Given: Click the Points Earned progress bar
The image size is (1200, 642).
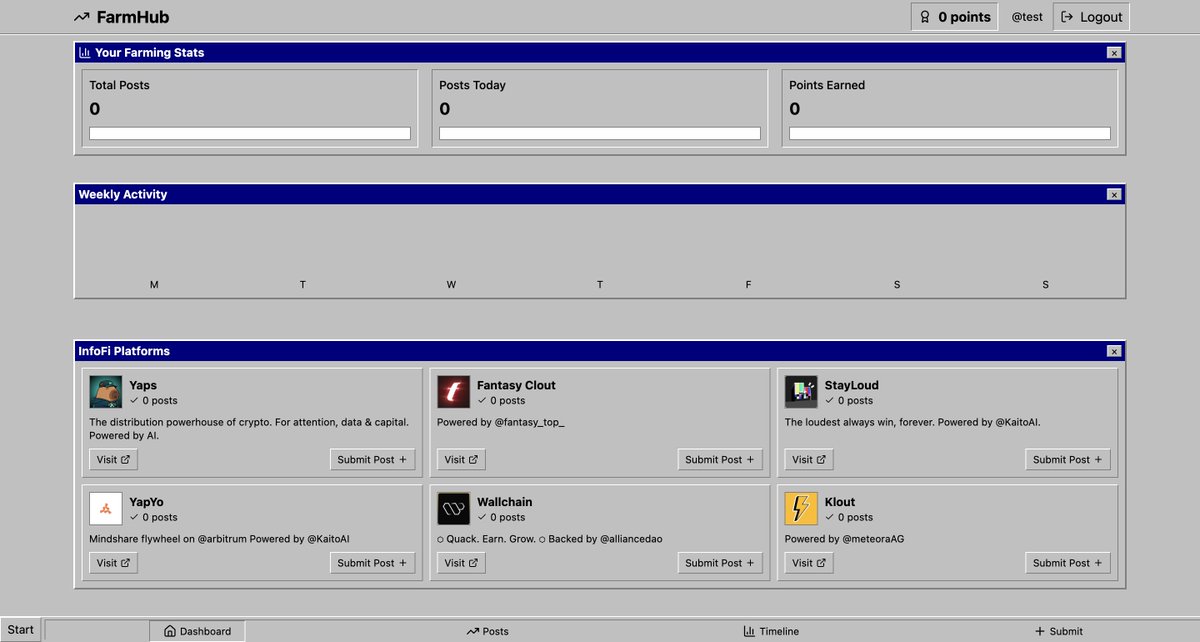Looking at the screenshot, I should 950,133.
